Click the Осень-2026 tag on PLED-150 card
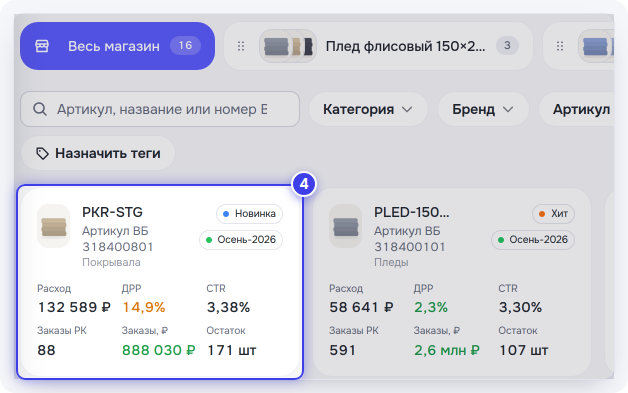Screen dimensions: 628x393 click(x=533, y=240)
